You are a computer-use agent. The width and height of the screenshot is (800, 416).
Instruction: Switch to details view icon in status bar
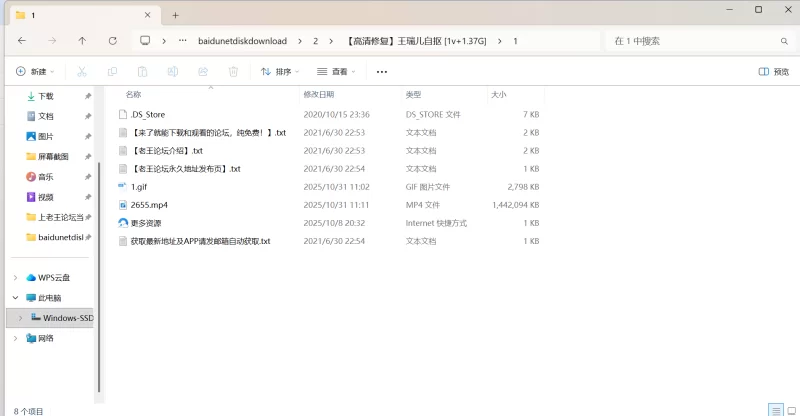coord(776,410)
